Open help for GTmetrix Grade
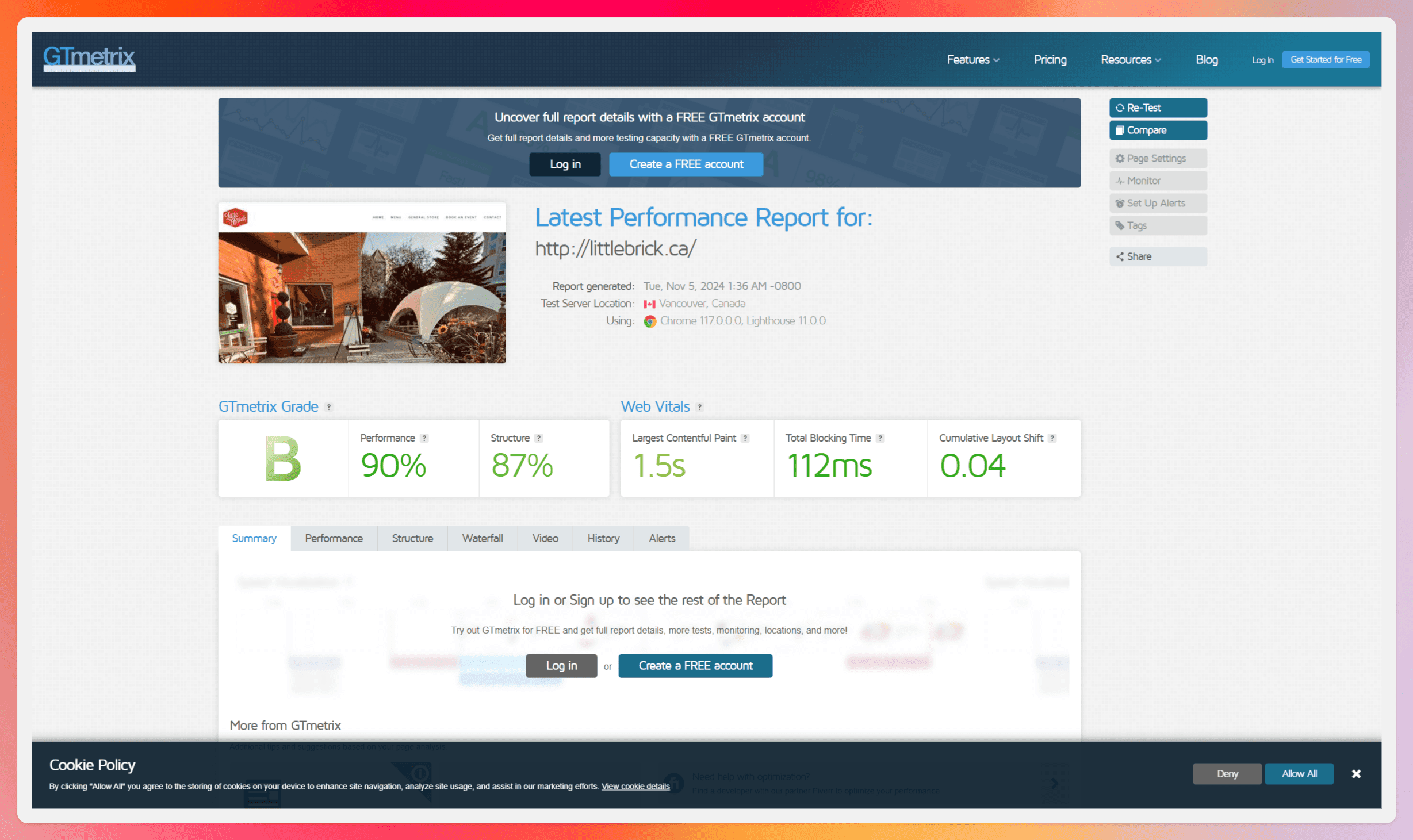 pyautogui.click(x=329, y=407)
